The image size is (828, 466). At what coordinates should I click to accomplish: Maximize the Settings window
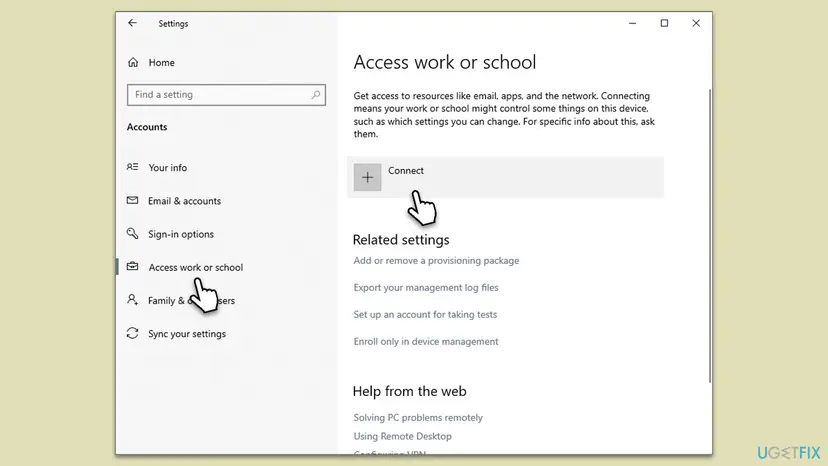pyautogui.click(x=664, y=23)
